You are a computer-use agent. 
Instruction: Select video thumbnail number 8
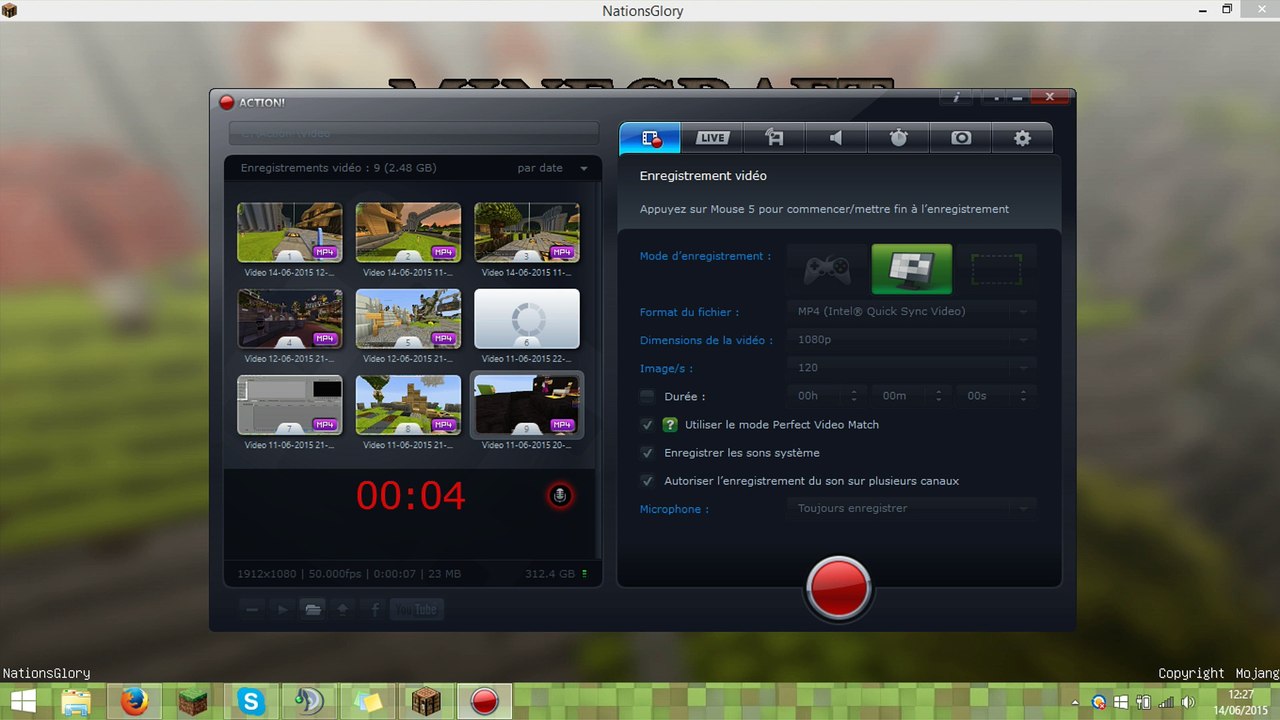[408, 404]
